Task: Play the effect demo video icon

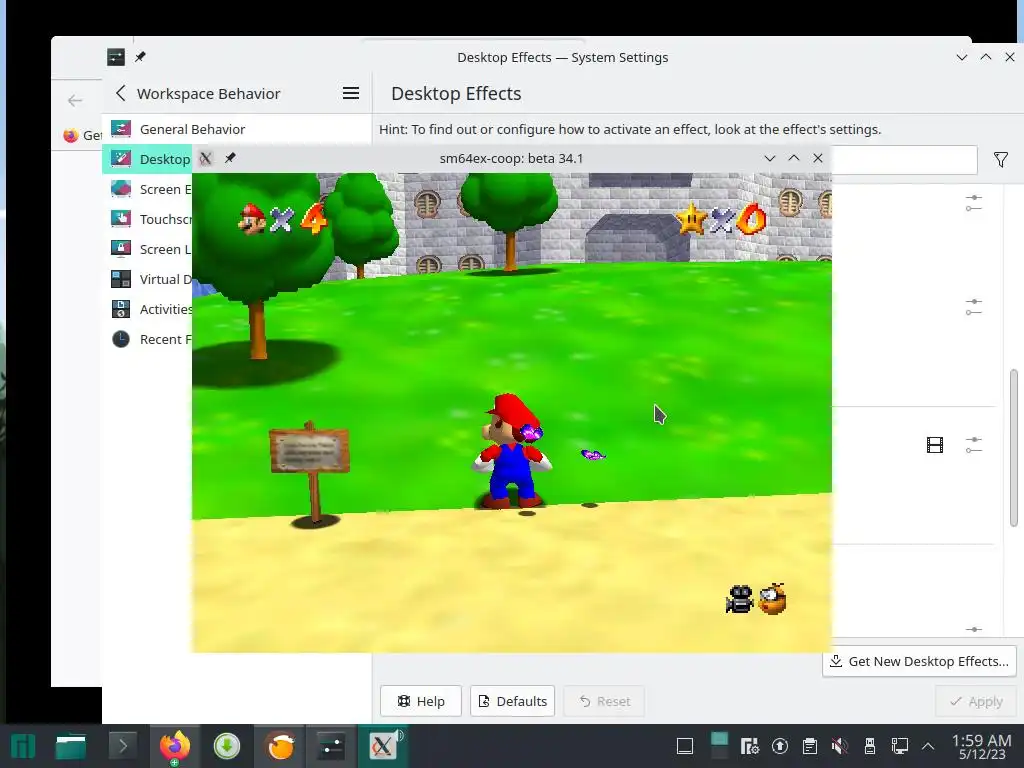Action: click(x=935, y=445)
